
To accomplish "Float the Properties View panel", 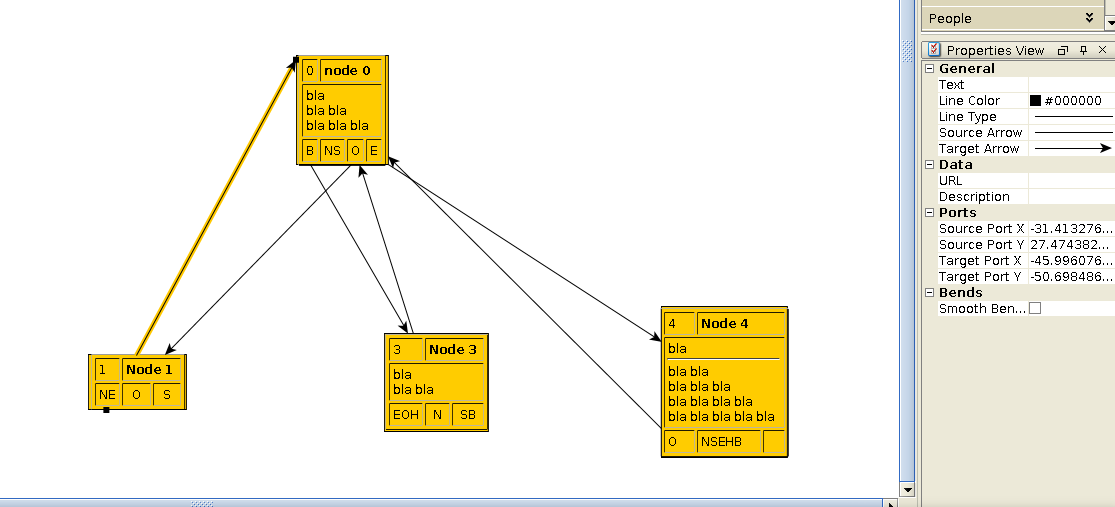I will (1063, 50).
